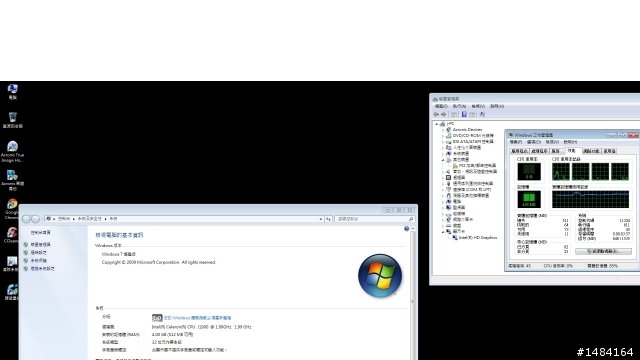Click the CPU usage meter in Task Manager
The height and width of the screenshot is (360, 640).
tap(529, 172)
